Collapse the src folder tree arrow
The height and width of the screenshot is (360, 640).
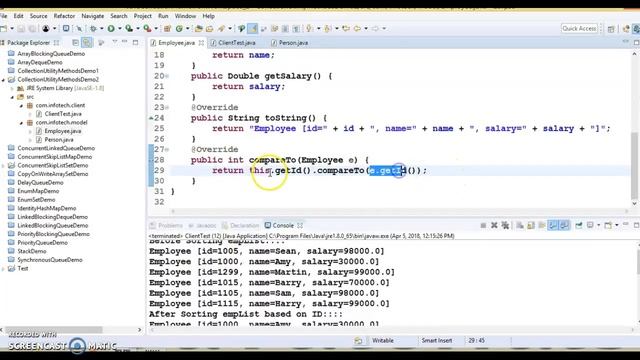pyautogui.click(x=12, y=97)
